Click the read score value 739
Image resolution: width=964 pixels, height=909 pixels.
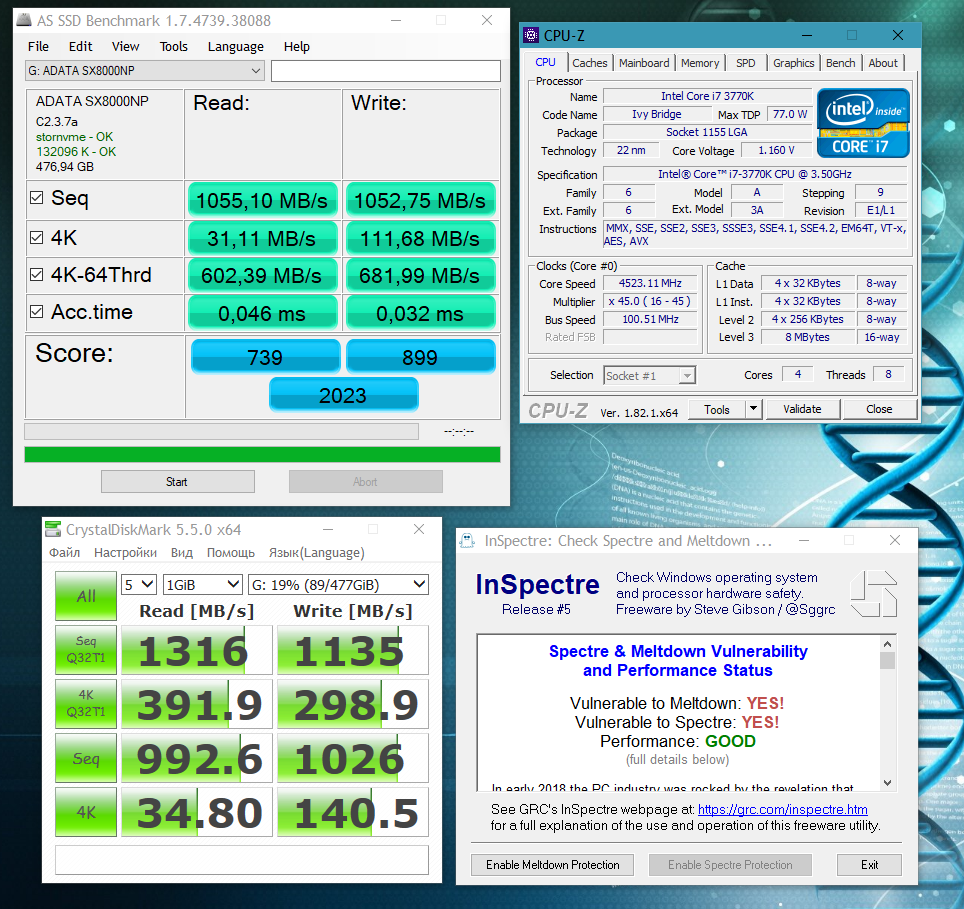266,356
